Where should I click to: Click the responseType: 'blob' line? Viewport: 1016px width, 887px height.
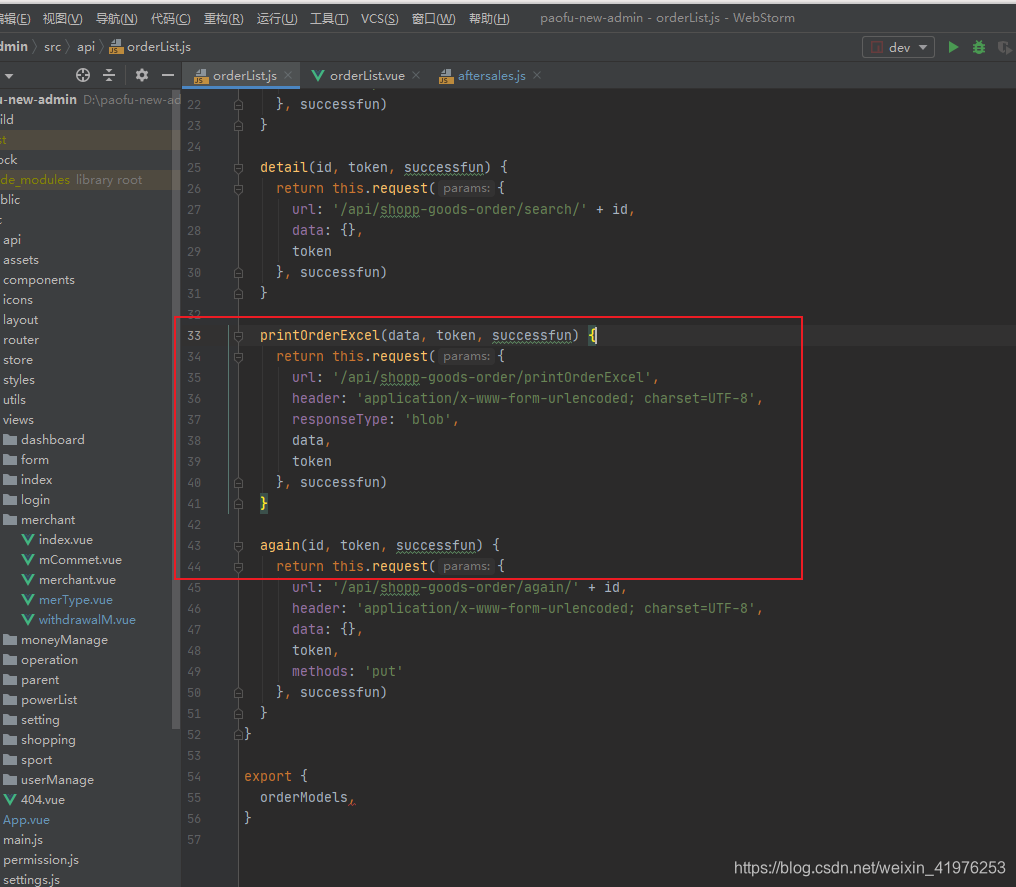point(375,420)
